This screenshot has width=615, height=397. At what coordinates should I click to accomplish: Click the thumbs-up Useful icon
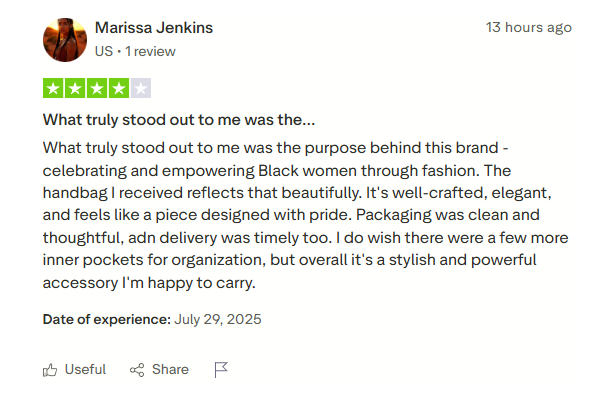pos(50,370)
